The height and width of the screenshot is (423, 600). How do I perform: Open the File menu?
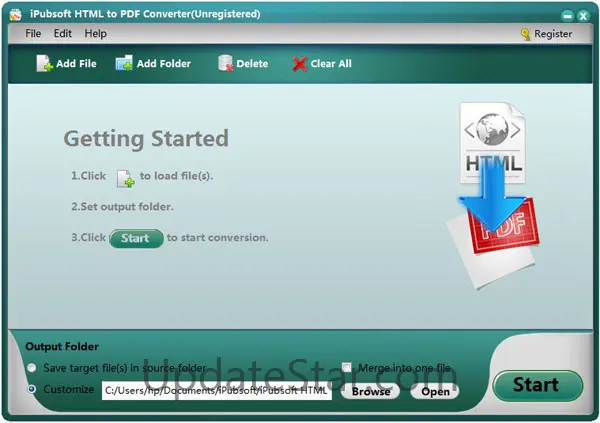coord(33,34)
